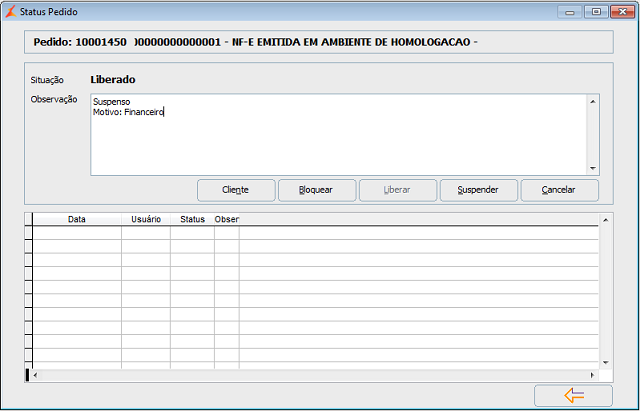Click the 'Motivo: Financeiro' line
640x411 pixels.
(x=128, y=112)
